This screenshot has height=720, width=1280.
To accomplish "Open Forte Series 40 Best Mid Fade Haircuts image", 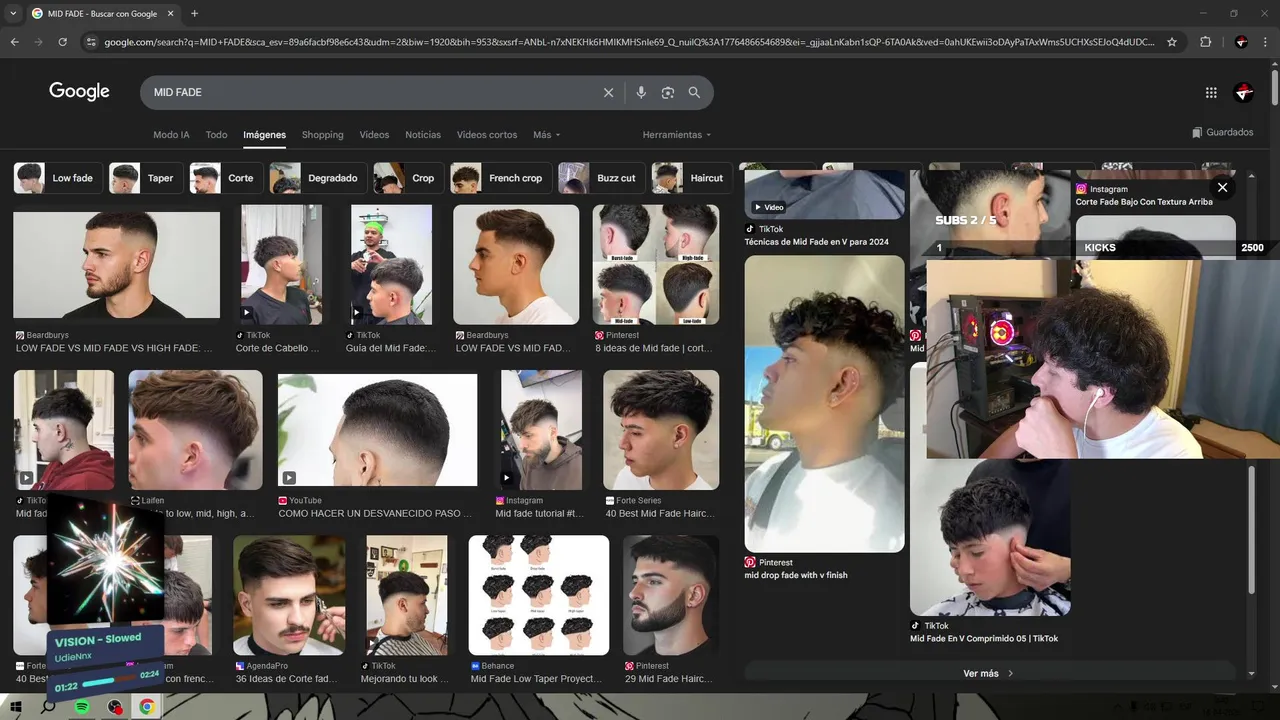I will pyautogui.click(x=661, y=430).
